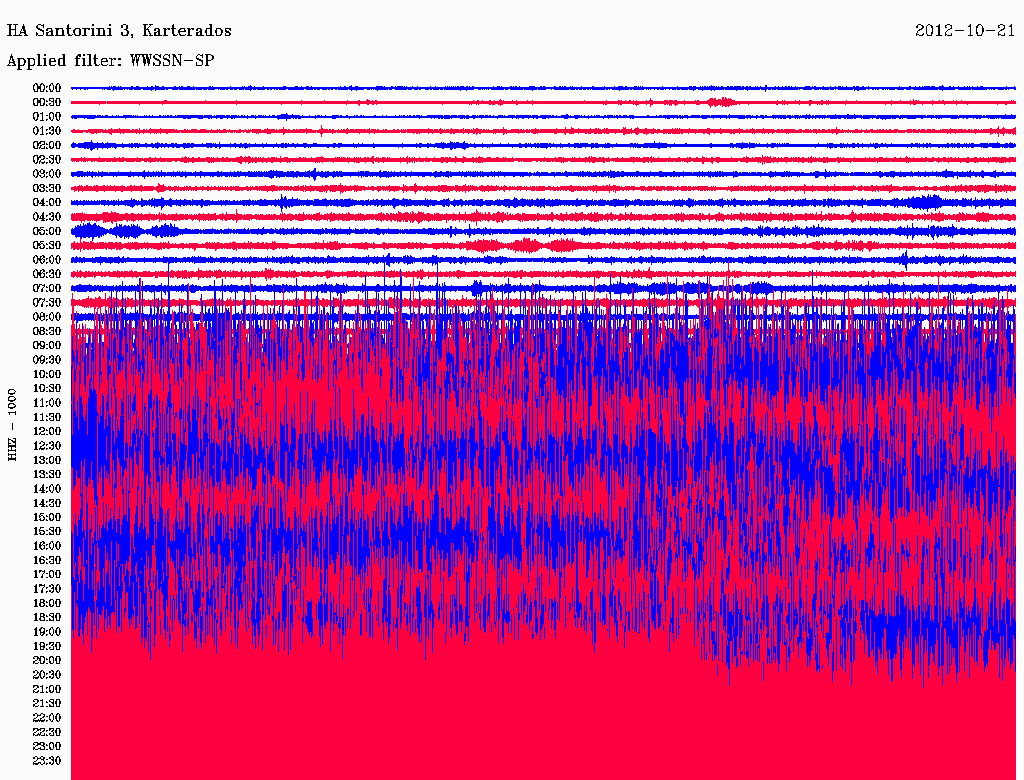The width and height of the screenshot is (1024, 780).
Task: Click the 18:00 time label
Action: pyautogui.click(x=47, y=603)
